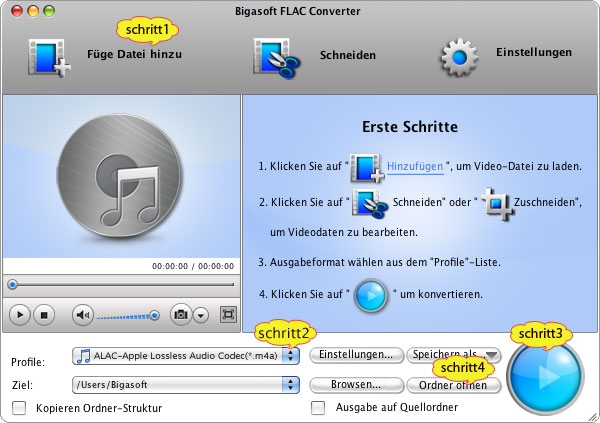Open snapshot options dropdown arrow
The width and height of the screenshot is (600, 423).
(x=201, y=315)
